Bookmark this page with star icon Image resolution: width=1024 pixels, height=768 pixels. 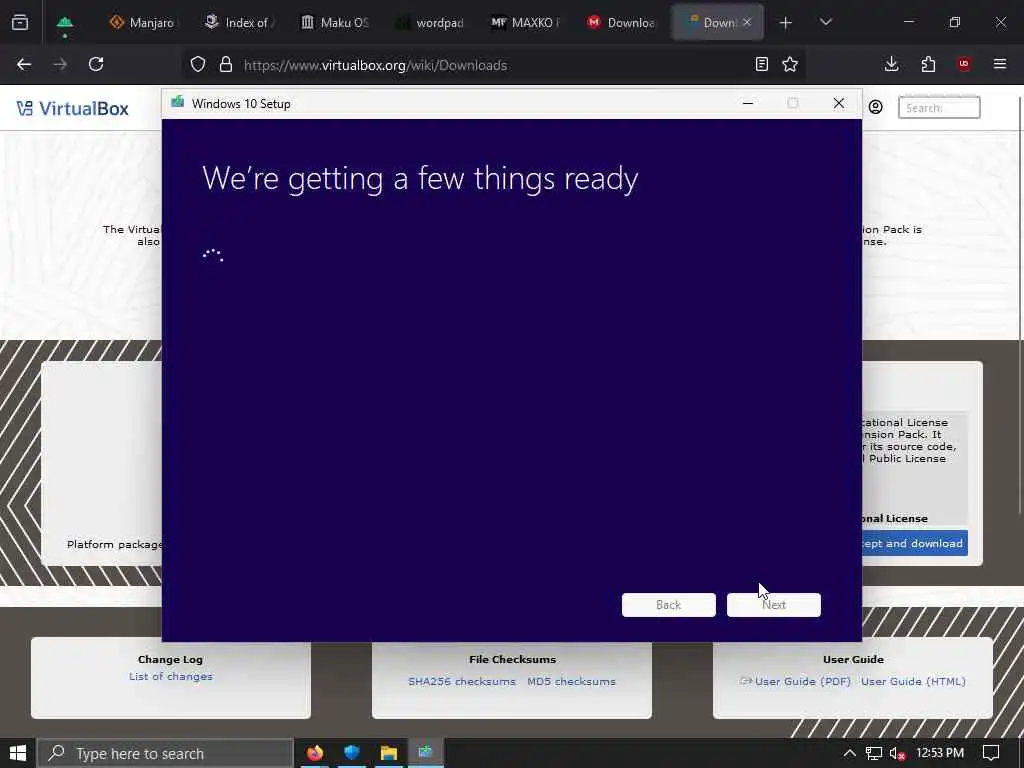click(x=790, y=64)
